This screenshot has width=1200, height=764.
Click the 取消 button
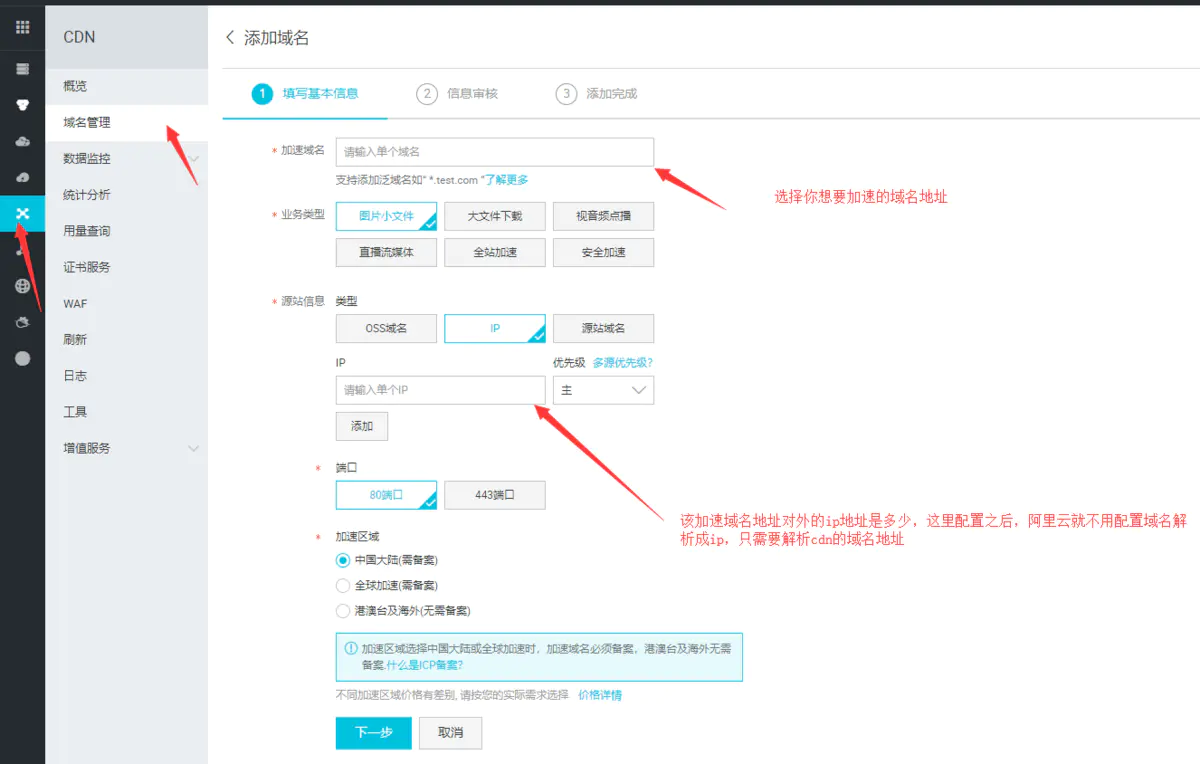[x=450, y=733]
